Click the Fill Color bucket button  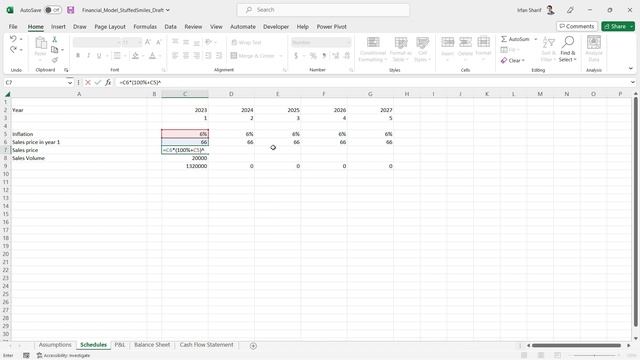(x=135, y=56)
